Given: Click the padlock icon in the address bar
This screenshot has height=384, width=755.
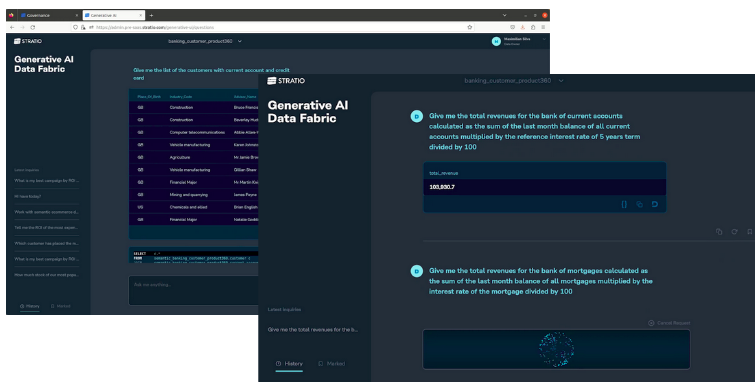Looking at the screenshot, I should pyautogui.click(x=83, y=27).
